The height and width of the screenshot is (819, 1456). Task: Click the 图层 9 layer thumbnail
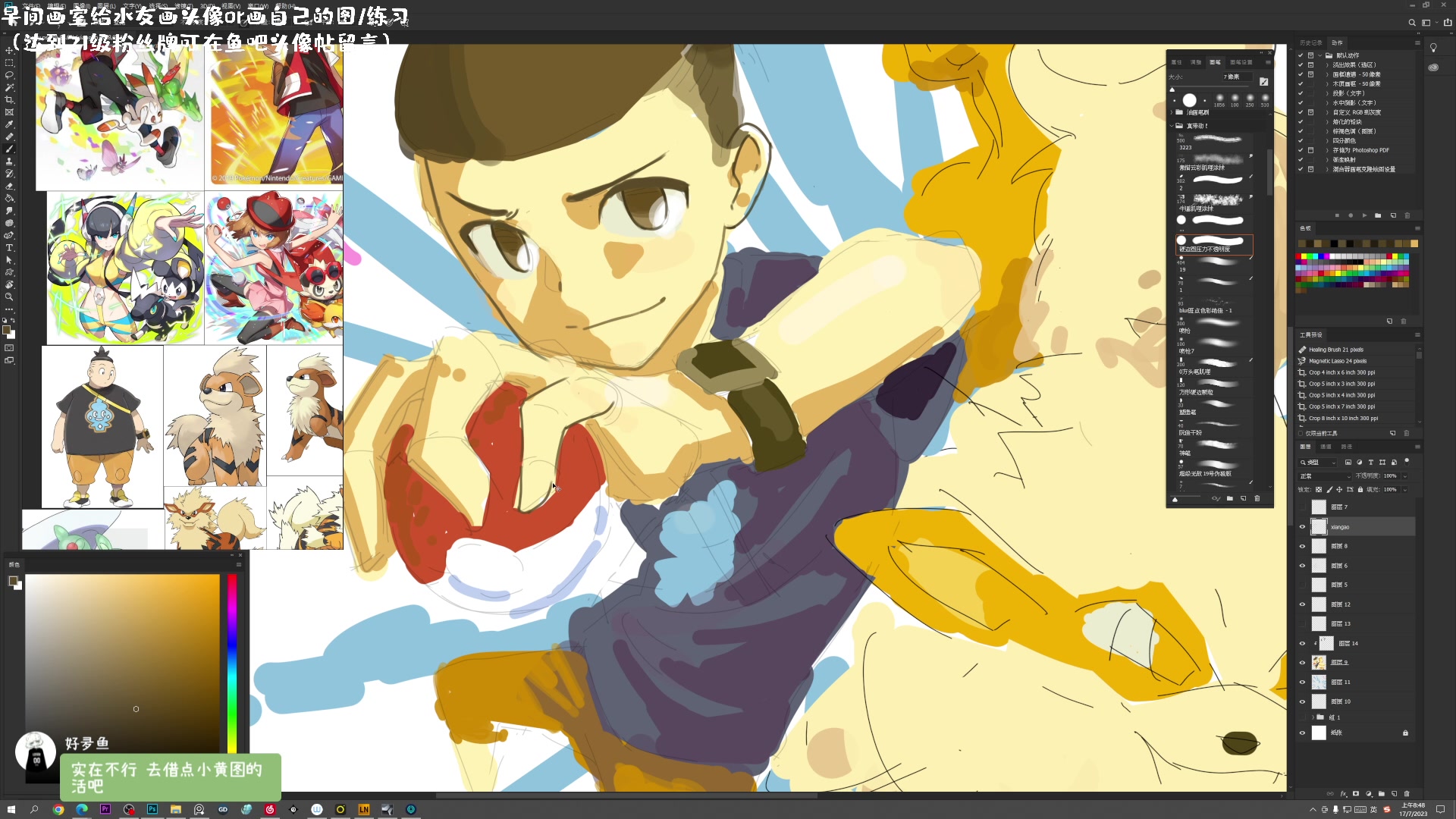pos(1319,663)
